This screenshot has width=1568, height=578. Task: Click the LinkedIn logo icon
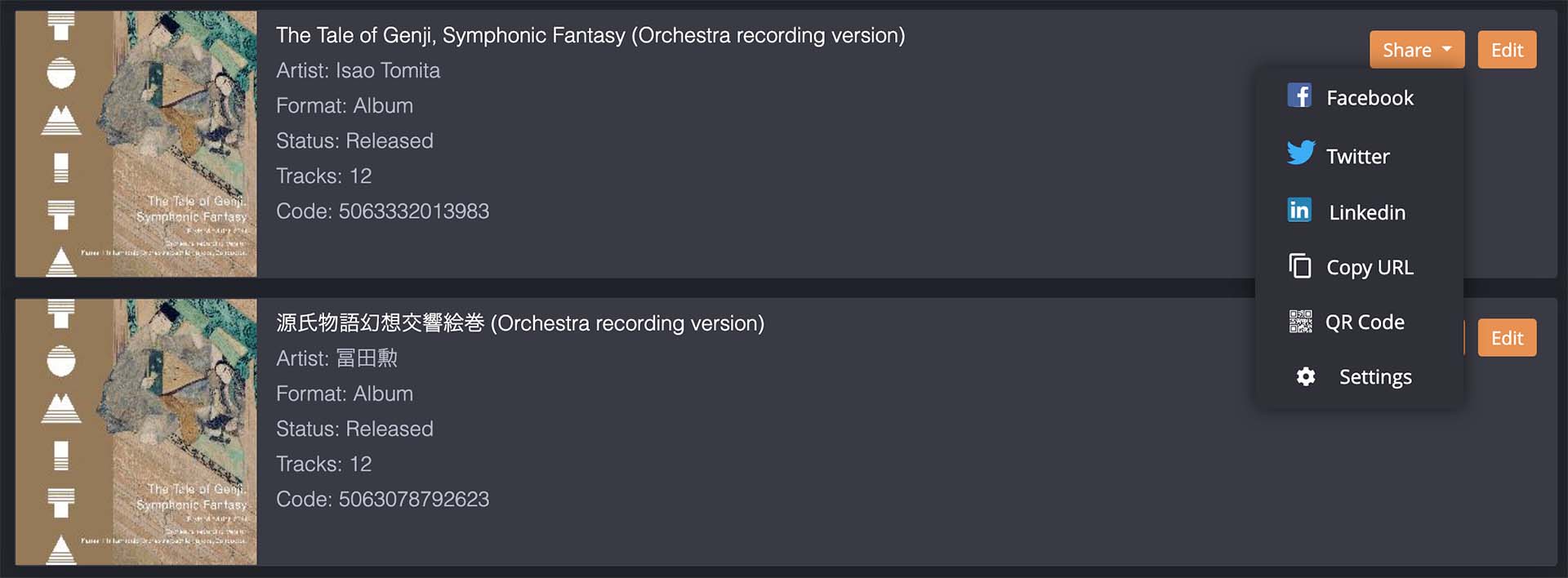tap(1299, 211)
